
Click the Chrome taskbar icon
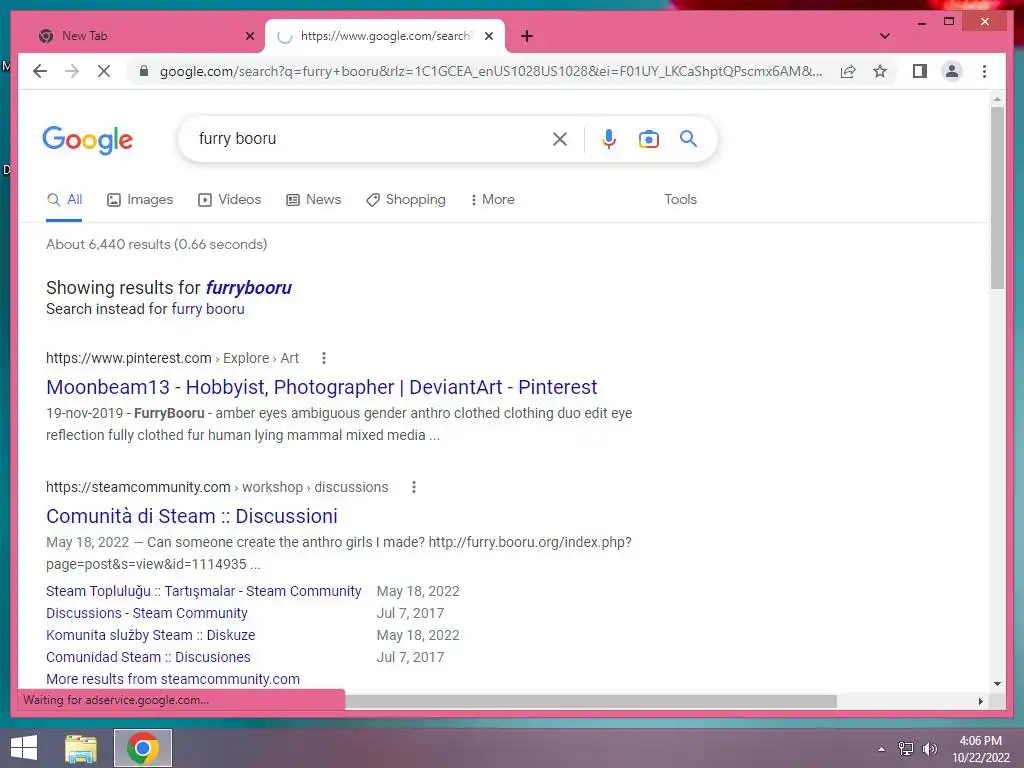point(143,748)
